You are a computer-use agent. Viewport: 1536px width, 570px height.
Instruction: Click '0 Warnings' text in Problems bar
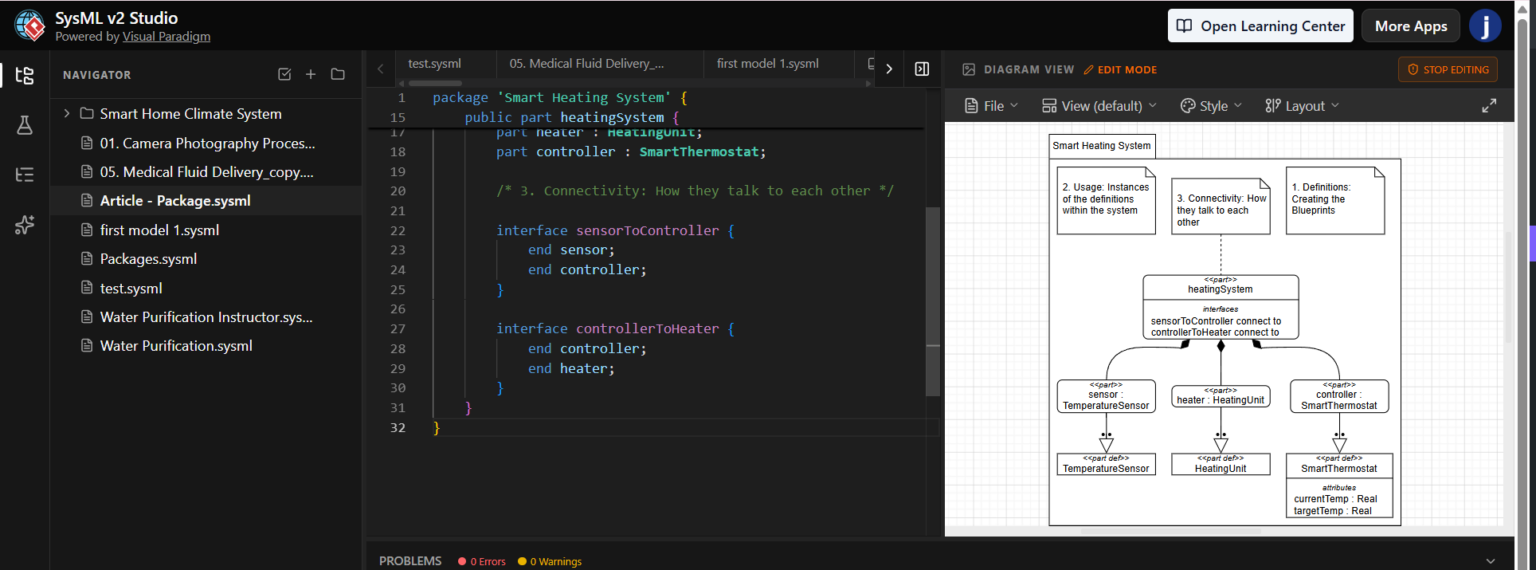556,562
